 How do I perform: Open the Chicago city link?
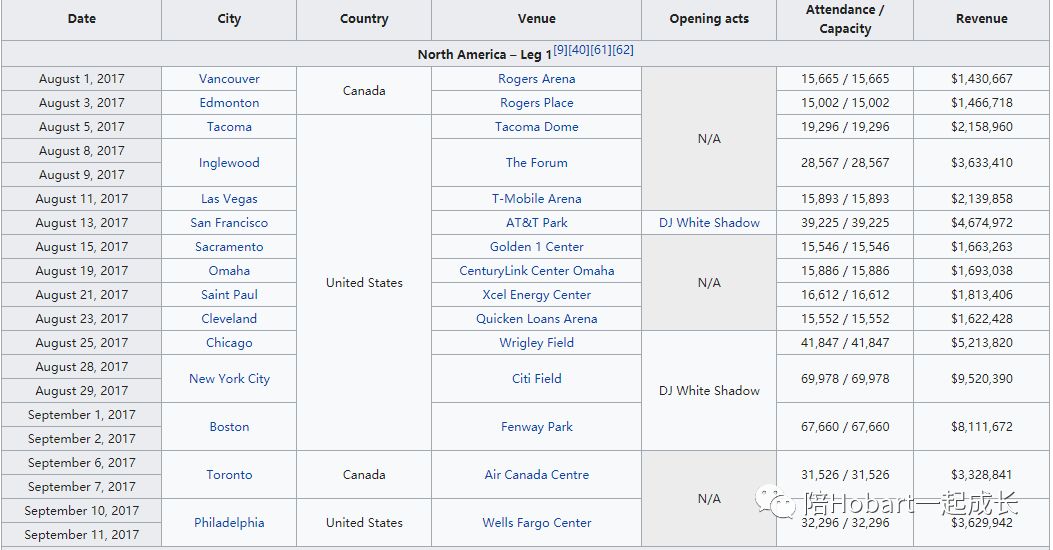[x=229, y=343]
